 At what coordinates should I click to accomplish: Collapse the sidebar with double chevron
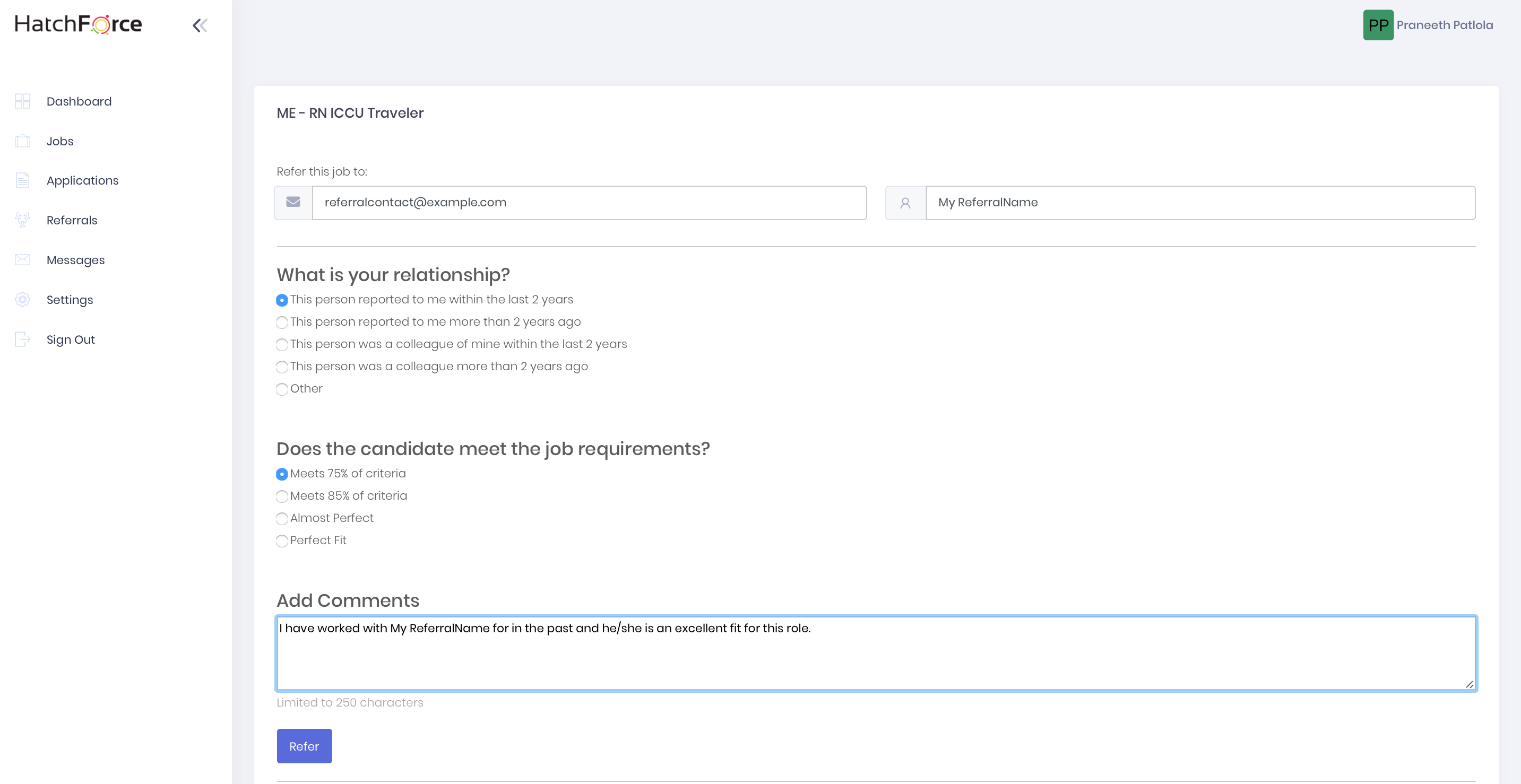pos(200,25)
